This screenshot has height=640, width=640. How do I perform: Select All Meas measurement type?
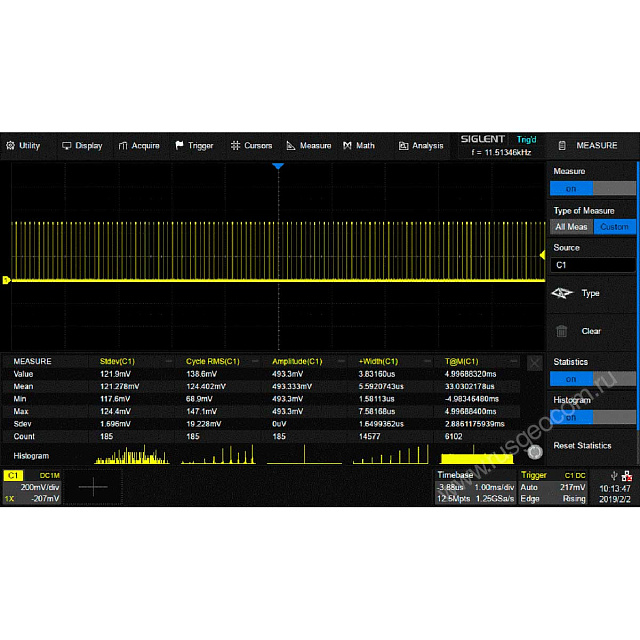(x=571, y=227)
